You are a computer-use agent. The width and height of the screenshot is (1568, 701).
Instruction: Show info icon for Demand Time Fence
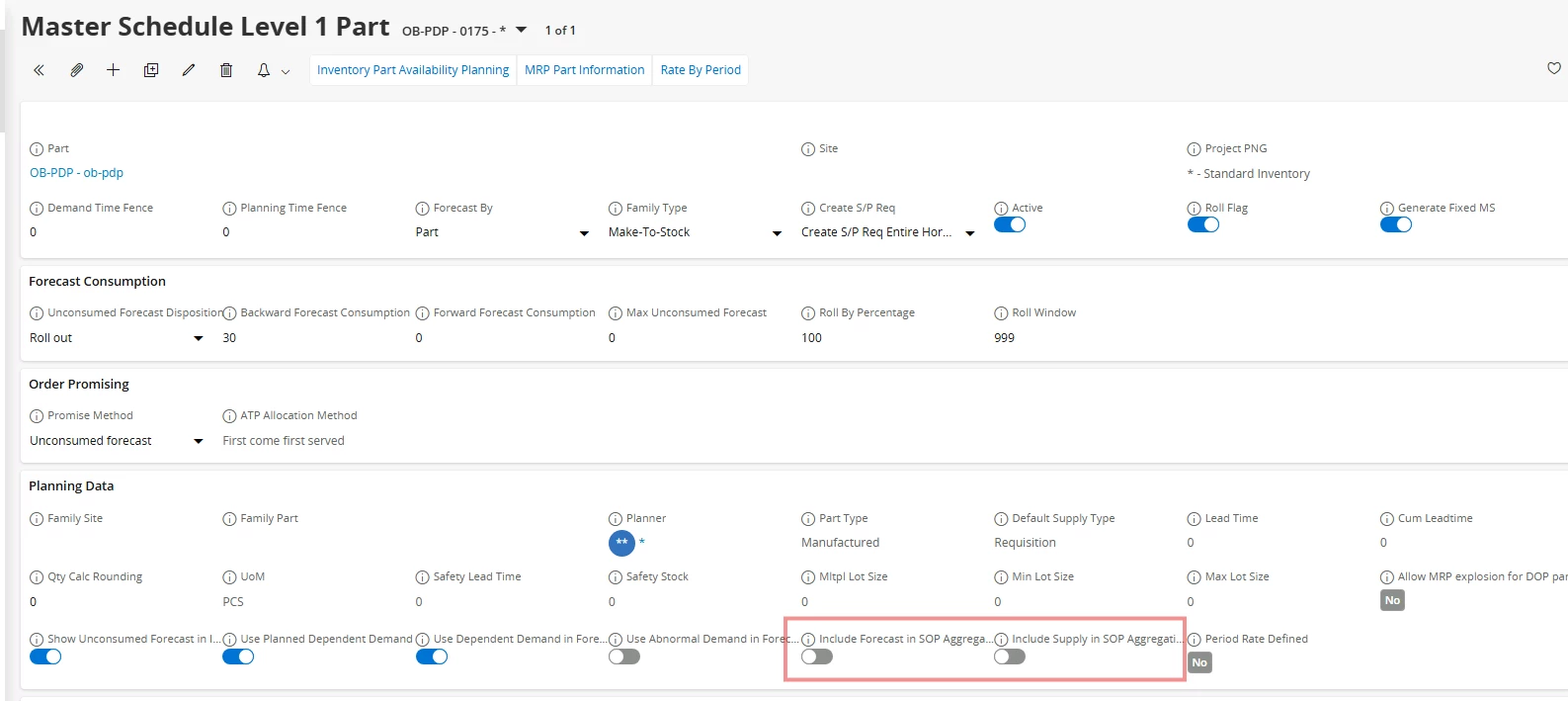click(x=37, y=209)
